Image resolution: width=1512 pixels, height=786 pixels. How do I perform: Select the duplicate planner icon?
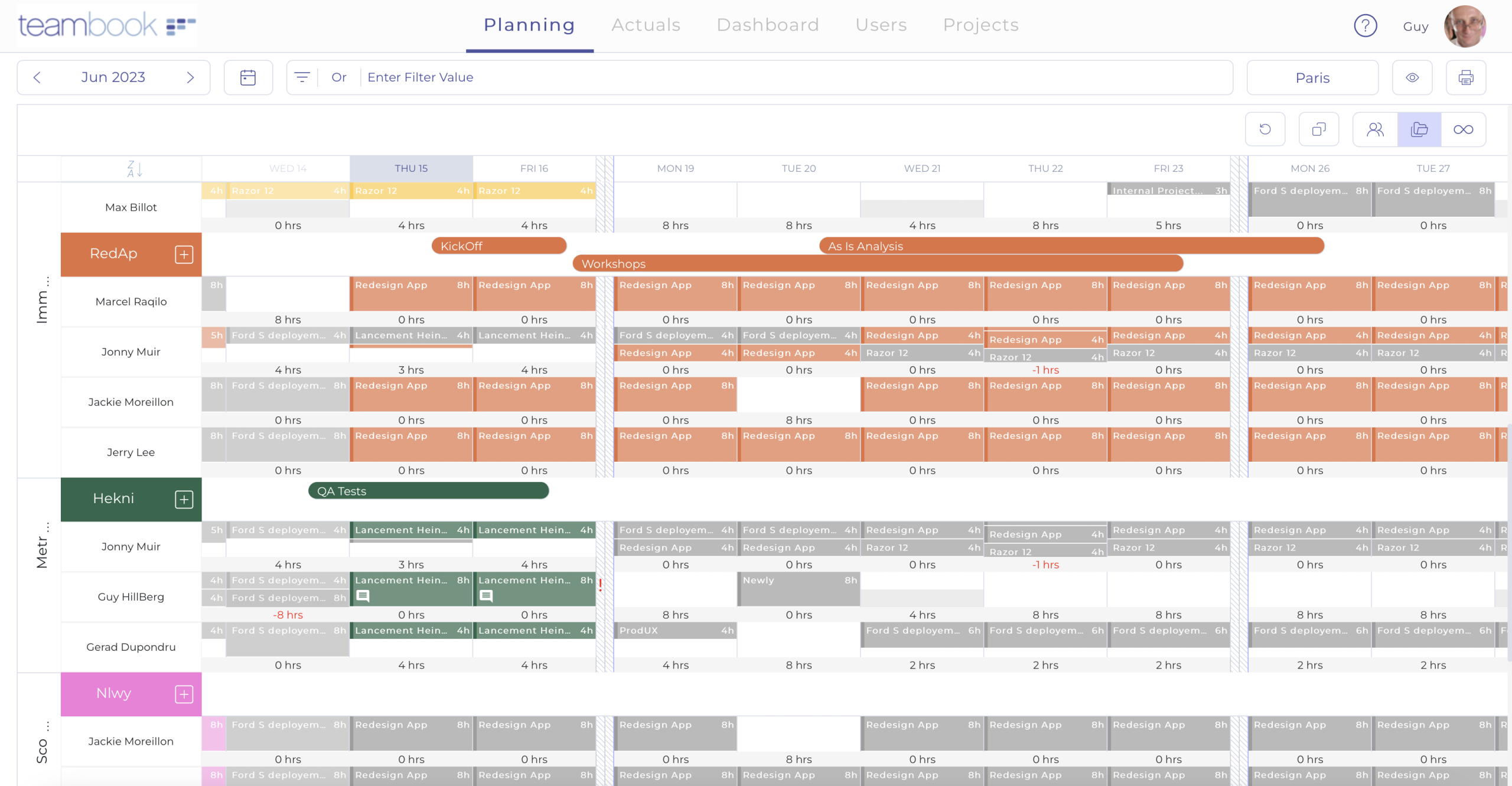pyautogui.click(x=1319, y=129)
